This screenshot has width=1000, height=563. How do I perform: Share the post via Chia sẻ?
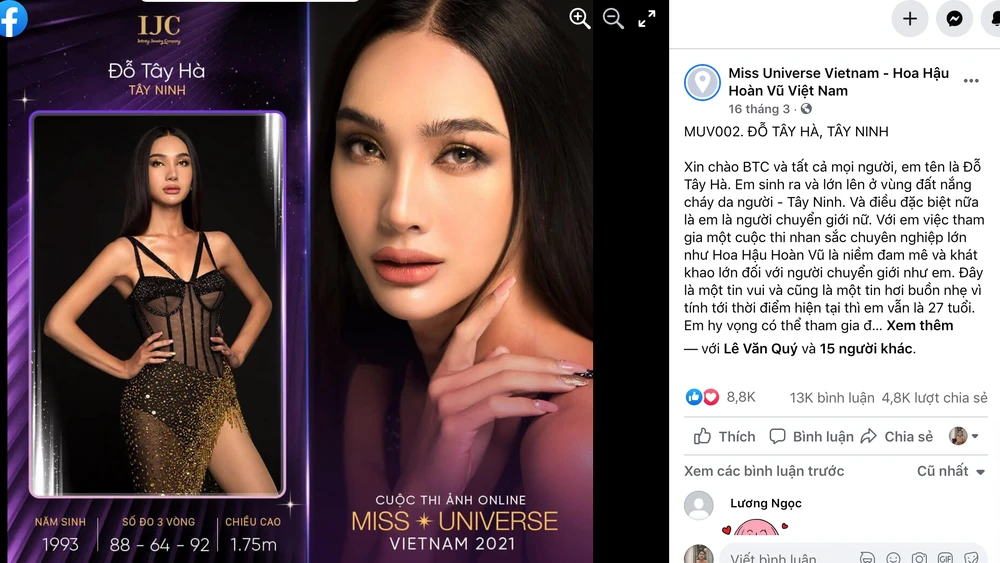(897, 437)
